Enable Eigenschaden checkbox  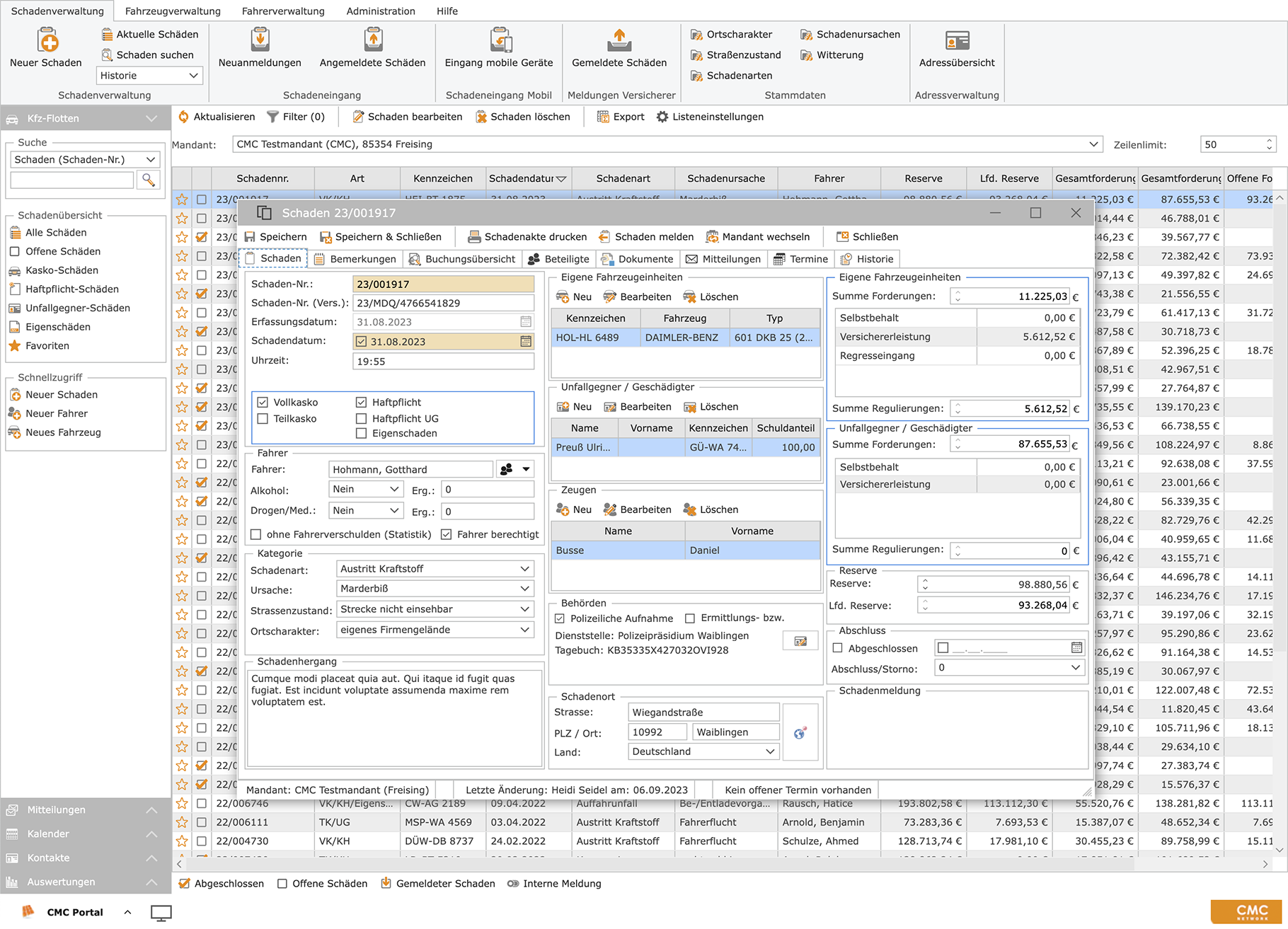click(x=361, y=434)
